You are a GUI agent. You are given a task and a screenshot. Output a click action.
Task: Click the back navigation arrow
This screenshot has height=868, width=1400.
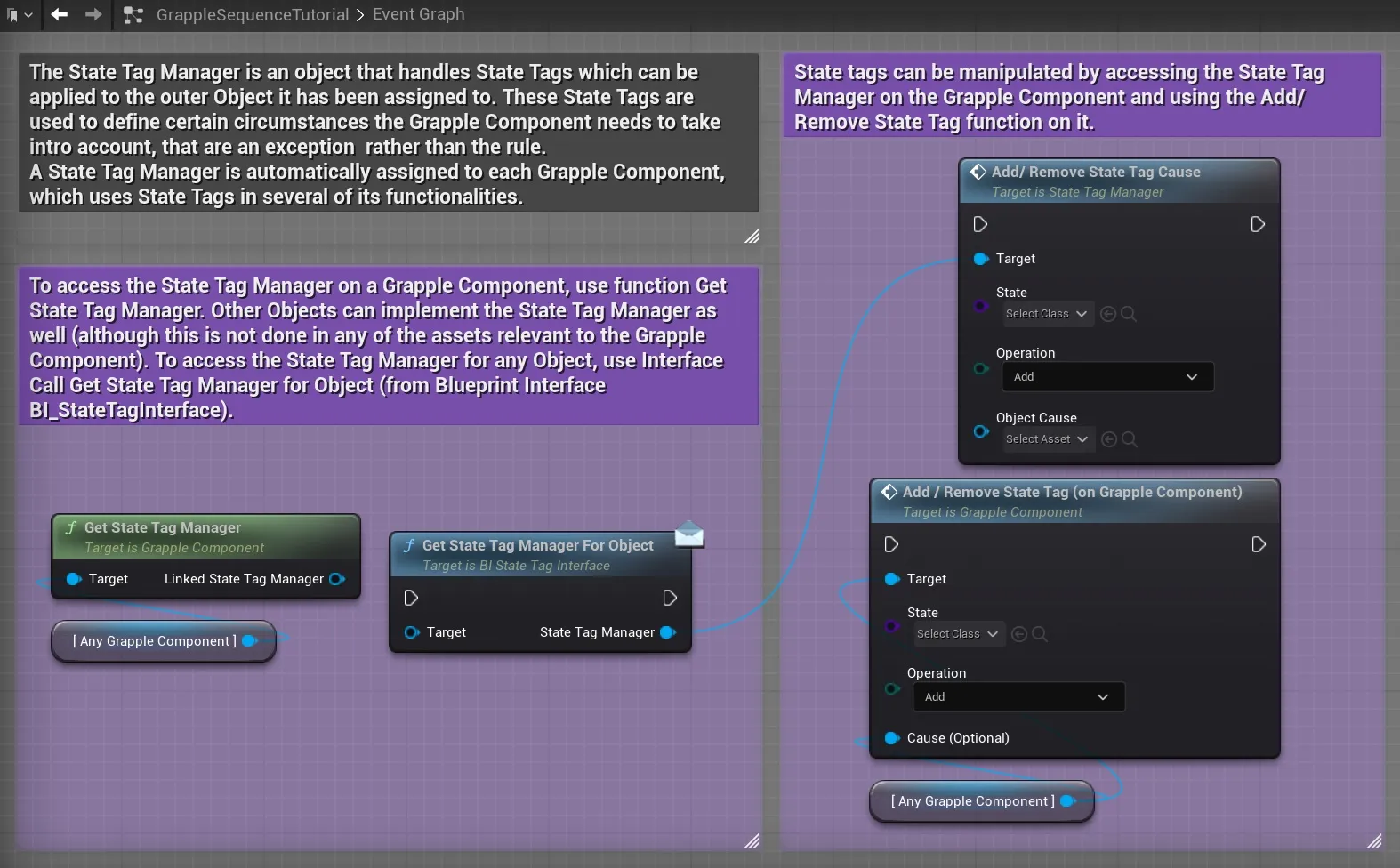point(59,14)
